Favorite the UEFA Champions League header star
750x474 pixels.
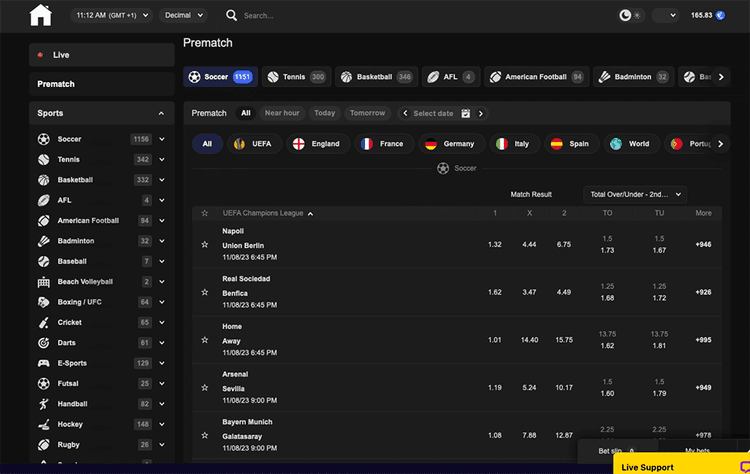tap(205, 213)
